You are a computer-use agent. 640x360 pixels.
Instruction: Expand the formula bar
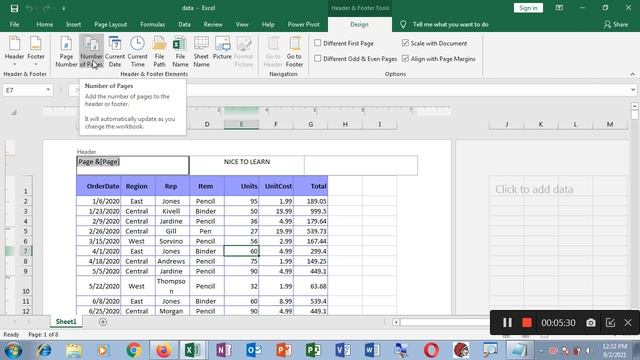[633, 90]
